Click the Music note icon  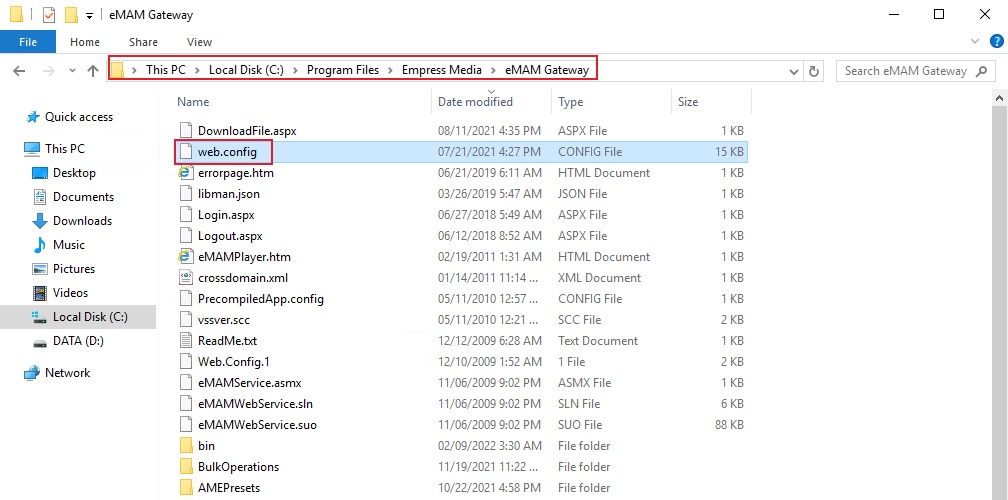pyautogui.click(x=40, y=245)
